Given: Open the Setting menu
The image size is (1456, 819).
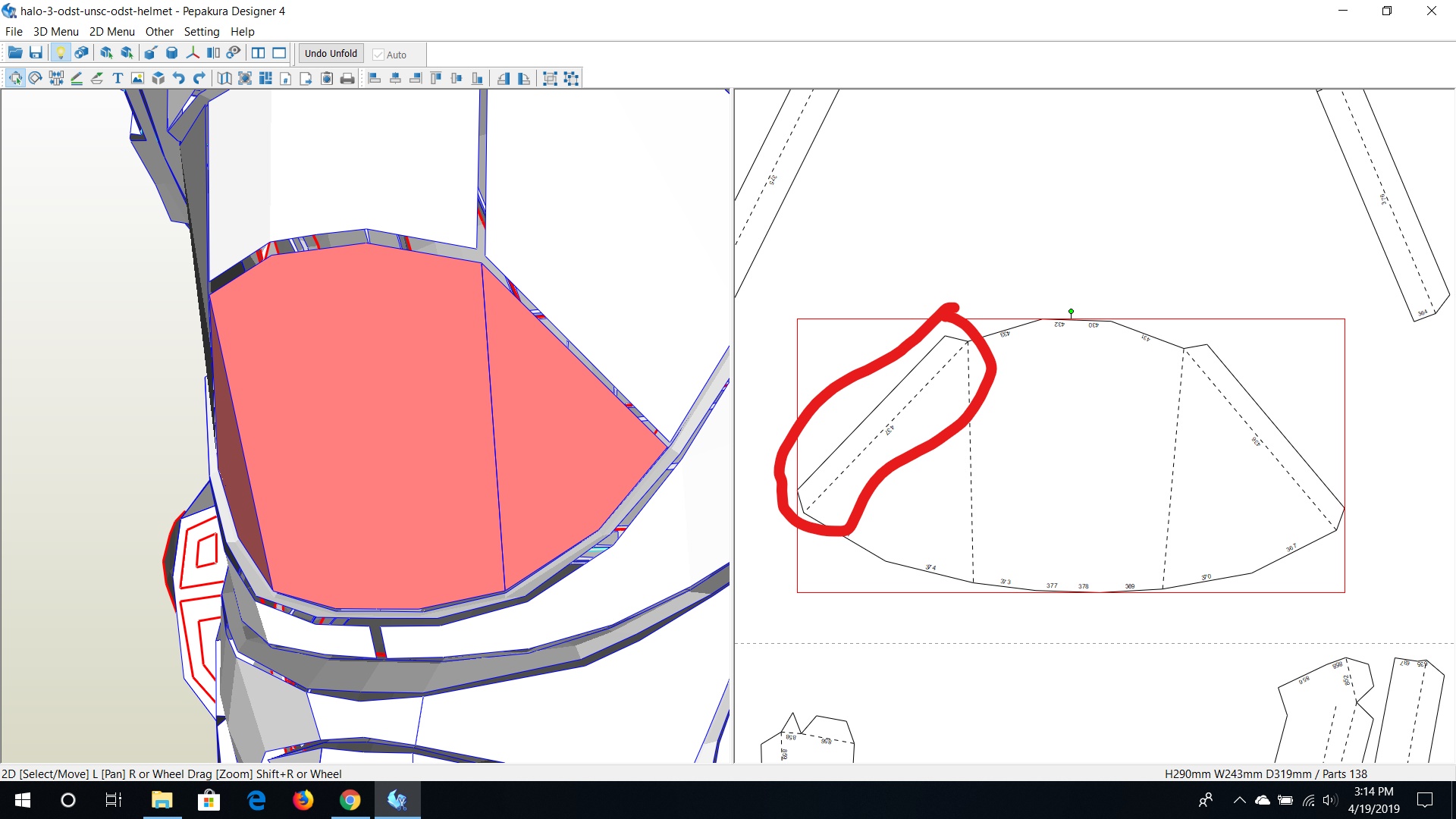Looking at the screenshot, I should point(202,32).
